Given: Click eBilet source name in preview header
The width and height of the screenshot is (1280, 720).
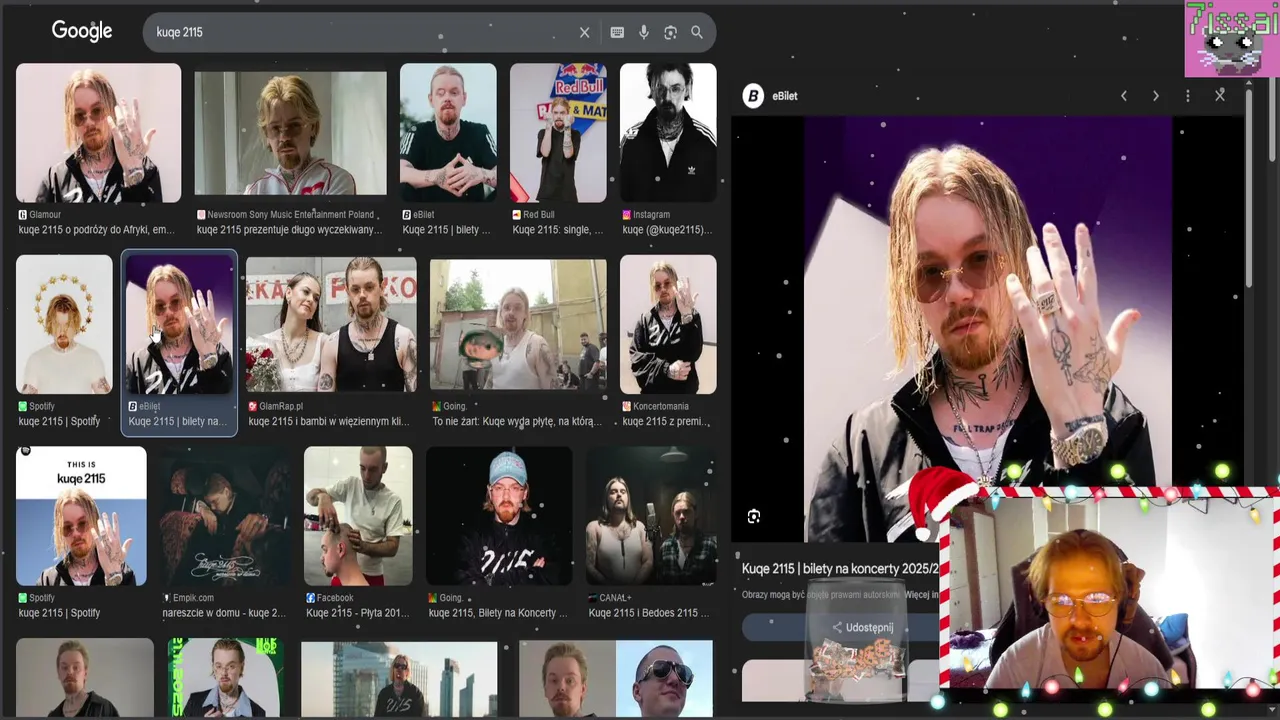Looking at the screenshot, I should coord(784,96).
